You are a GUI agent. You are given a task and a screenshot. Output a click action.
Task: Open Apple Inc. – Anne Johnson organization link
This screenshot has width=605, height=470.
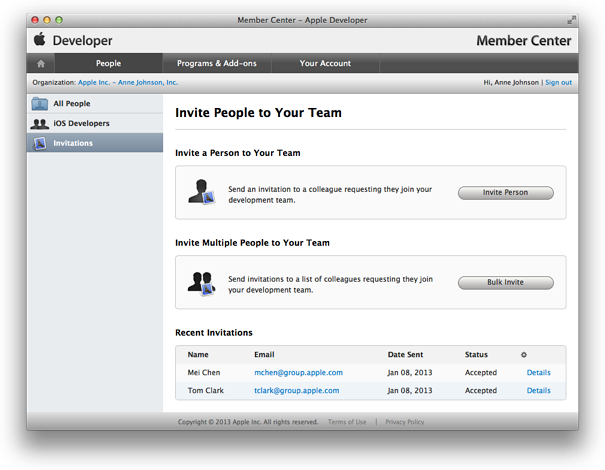pyautogui.click(x=128, y=83)
